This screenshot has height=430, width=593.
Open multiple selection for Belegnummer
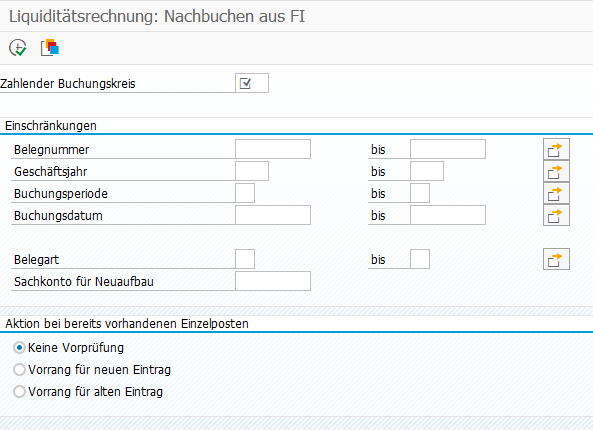pos(556,149)
